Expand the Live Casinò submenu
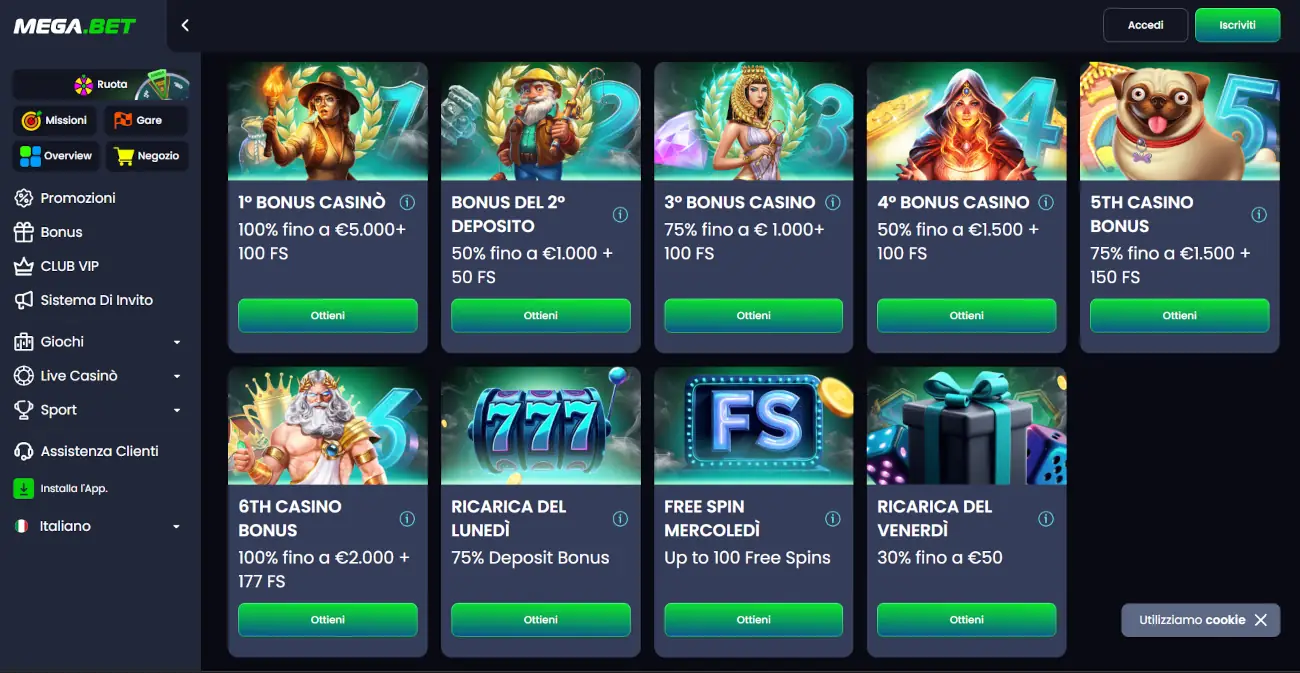Viewport: 1300px width, 673px height. (100, 376)
